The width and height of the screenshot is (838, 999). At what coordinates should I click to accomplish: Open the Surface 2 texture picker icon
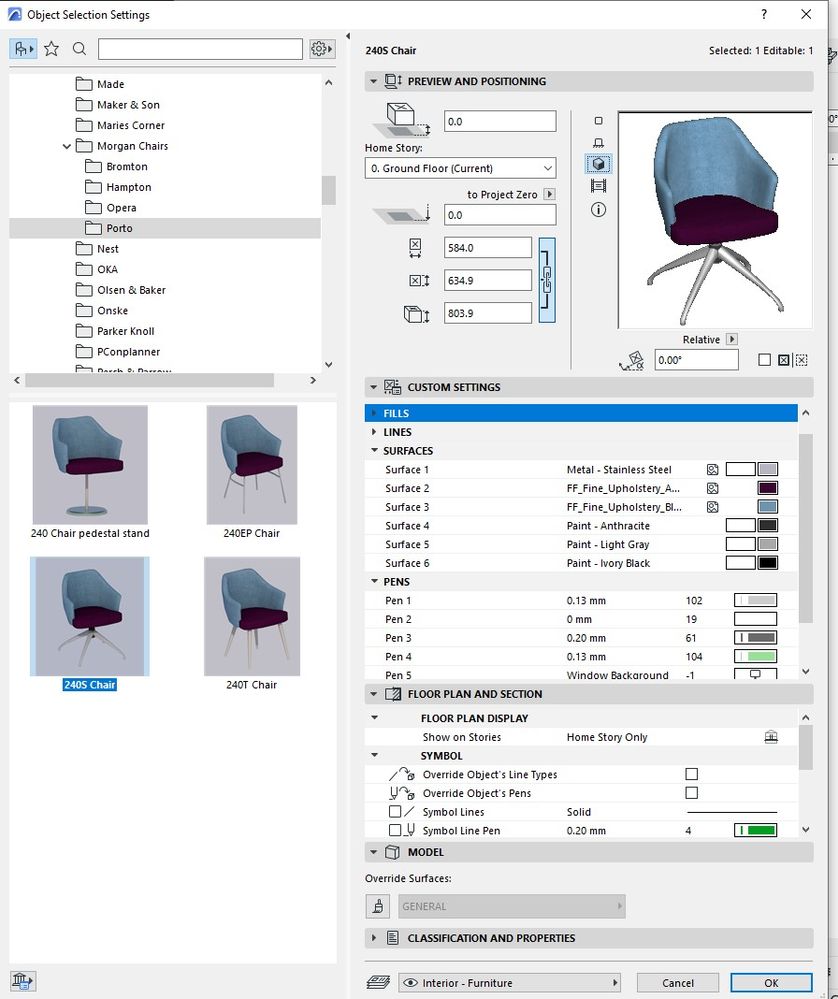tap(712, 489)
